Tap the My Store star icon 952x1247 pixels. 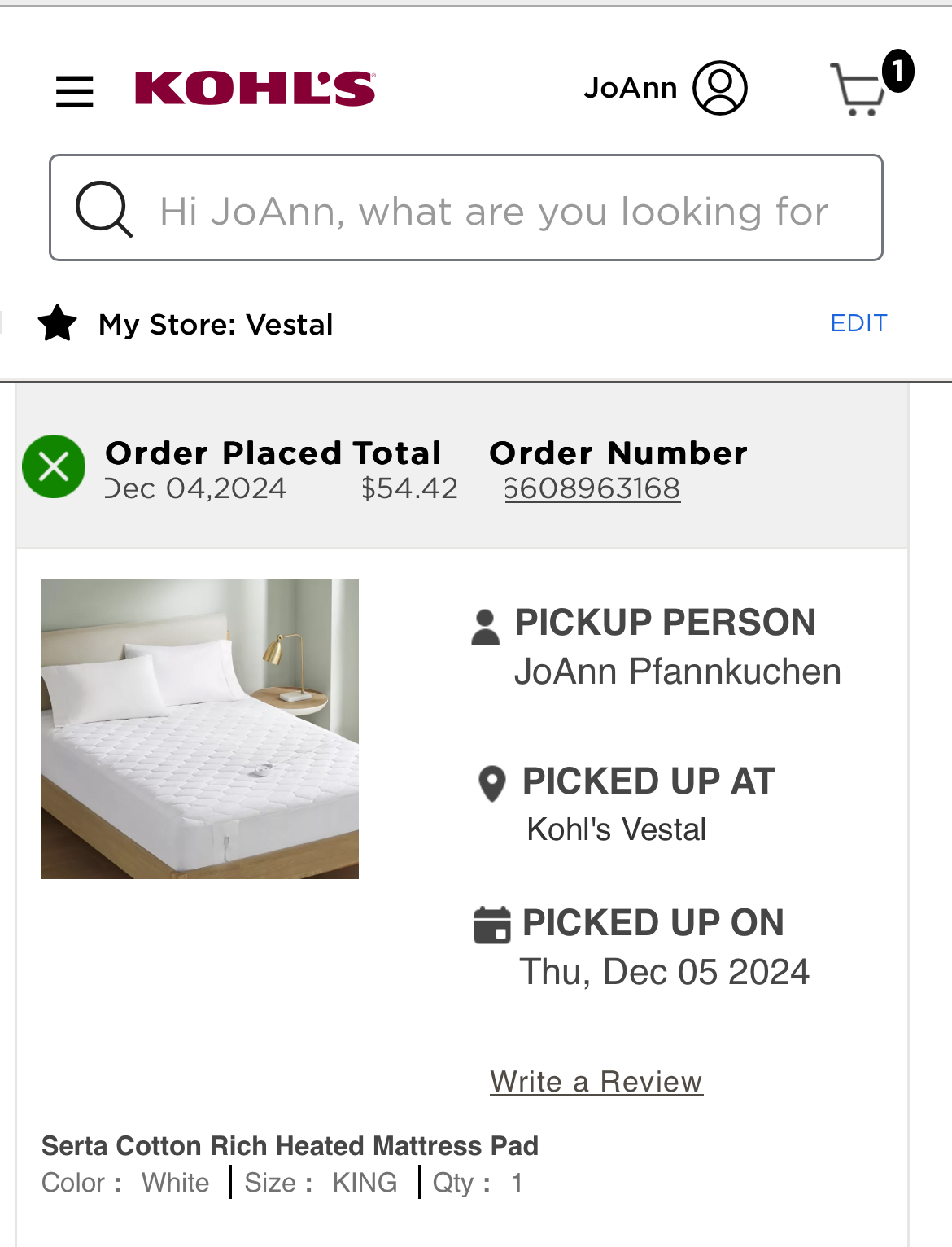click(58, 324)
